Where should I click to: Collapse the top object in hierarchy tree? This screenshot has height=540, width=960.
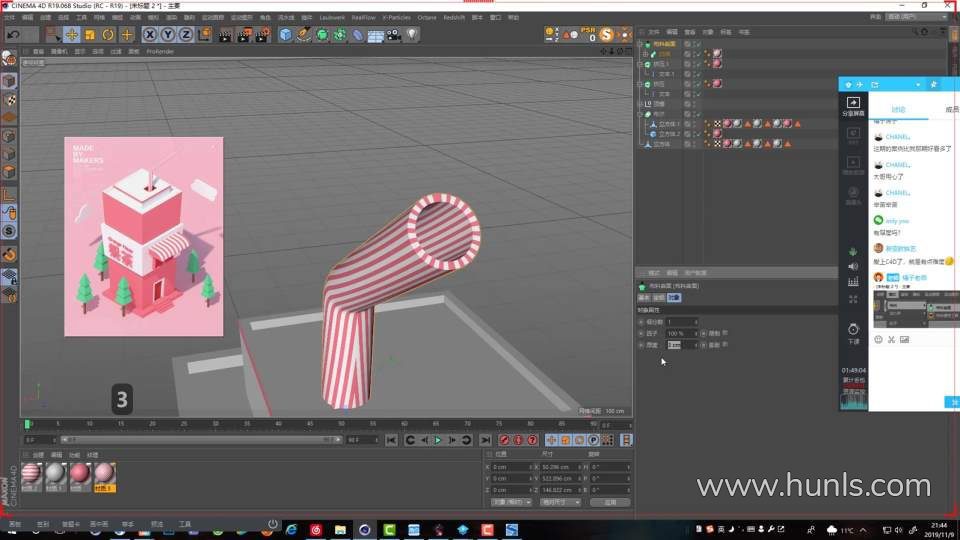tap(640, 44)
